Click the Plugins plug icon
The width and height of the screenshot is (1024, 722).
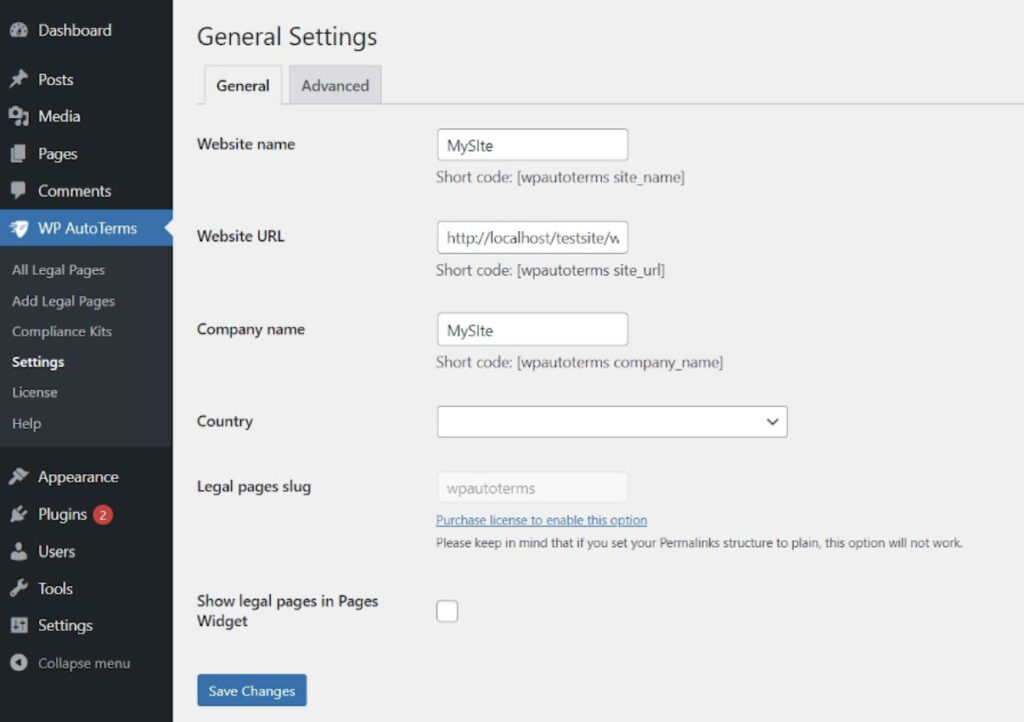tap(18, 514)
